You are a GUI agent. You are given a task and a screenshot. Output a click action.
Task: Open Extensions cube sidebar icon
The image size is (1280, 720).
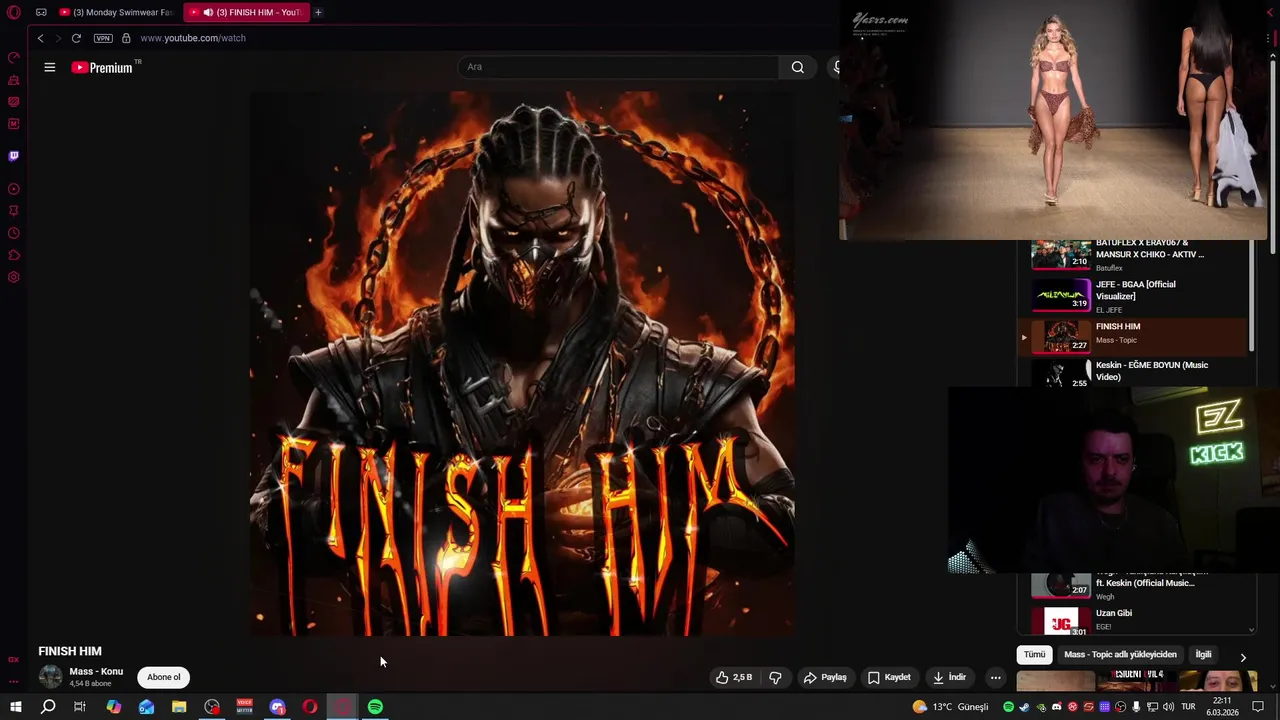(14, 255)
